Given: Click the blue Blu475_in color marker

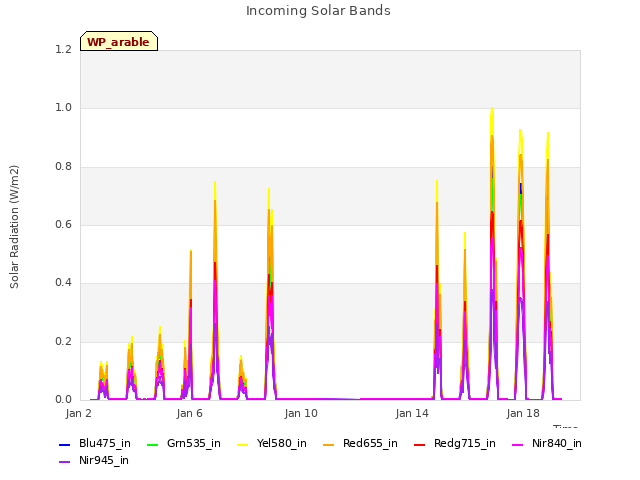Looking at the screenshot, I should click(x=64, y=444).
